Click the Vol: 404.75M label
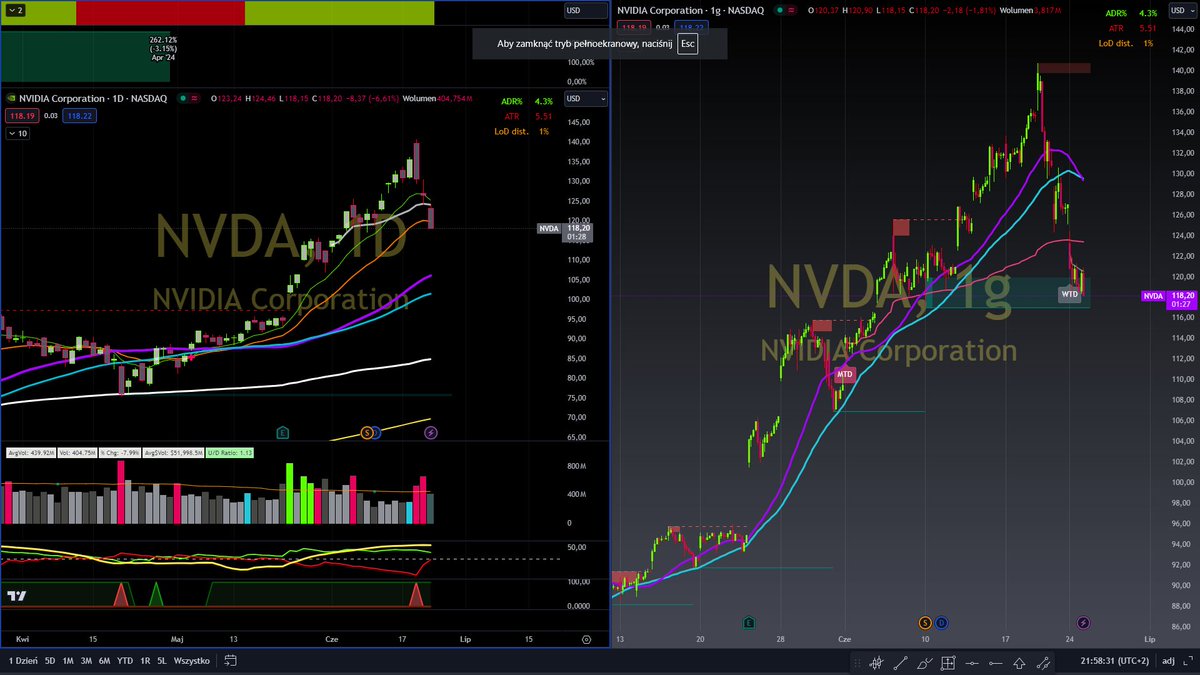 click(77, 453)
